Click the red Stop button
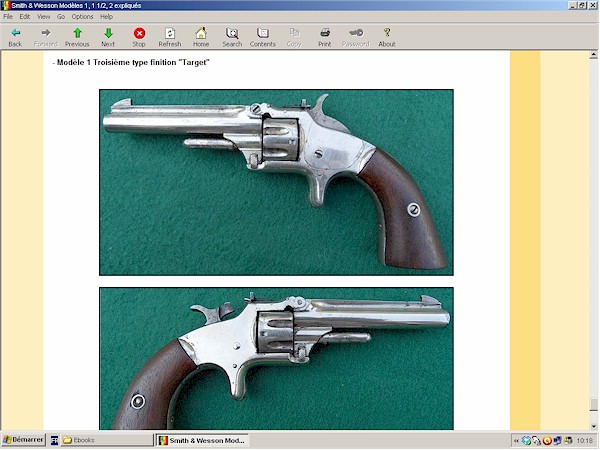The width and height of the screenshot is (600, 450). click(139, 37)
